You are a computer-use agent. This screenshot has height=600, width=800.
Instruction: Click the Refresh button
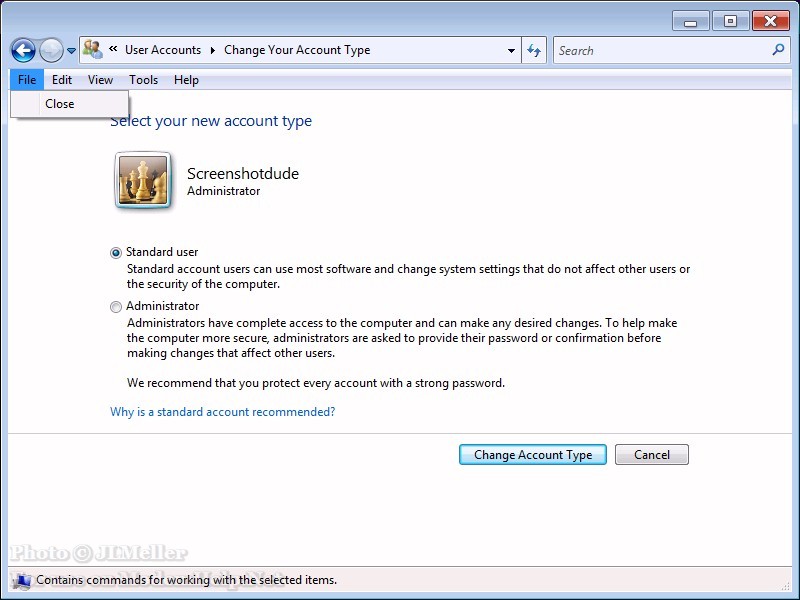click(x=534, y=50)
